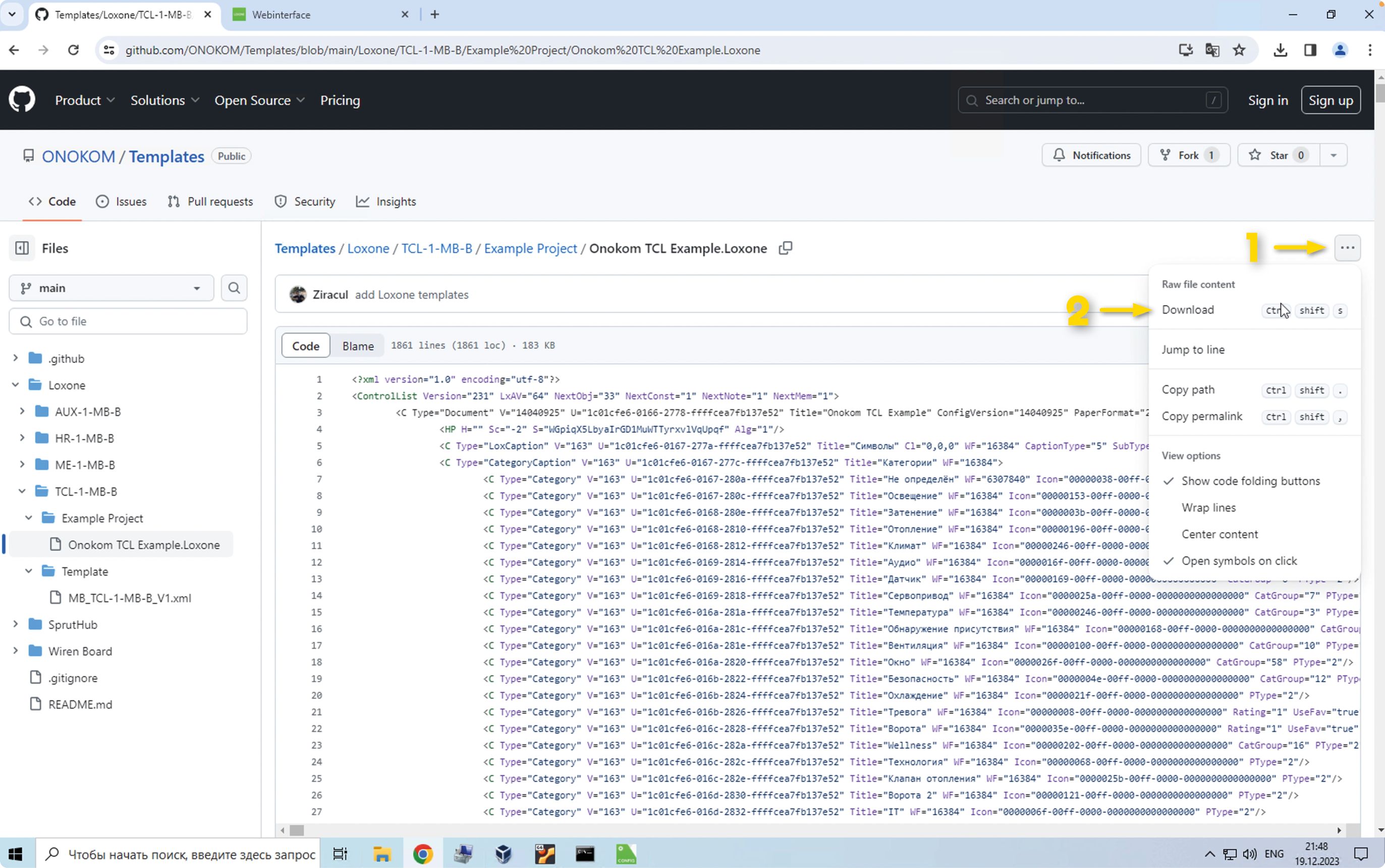This screenshot has height=868, width=1385.
Task: Collapse the TCL-1-MB-B folder
Action: pos(22,491)
